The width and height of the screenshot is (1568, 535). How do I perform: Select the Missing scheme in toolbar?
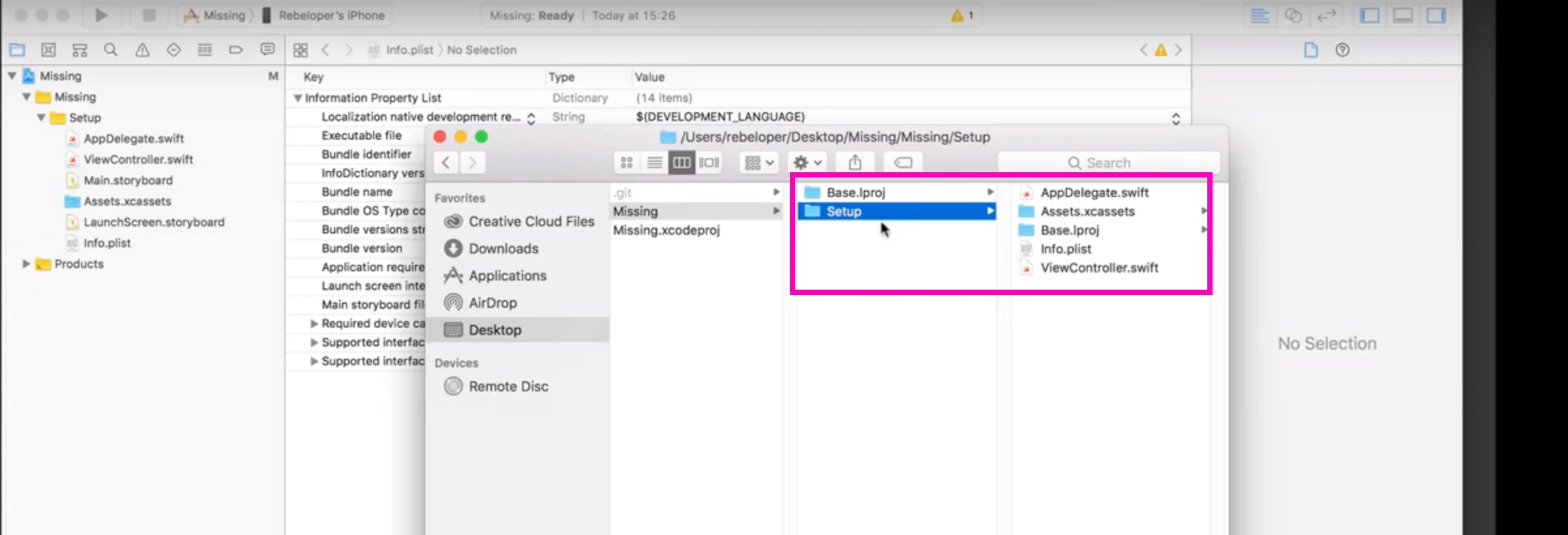tap(215, 15)
